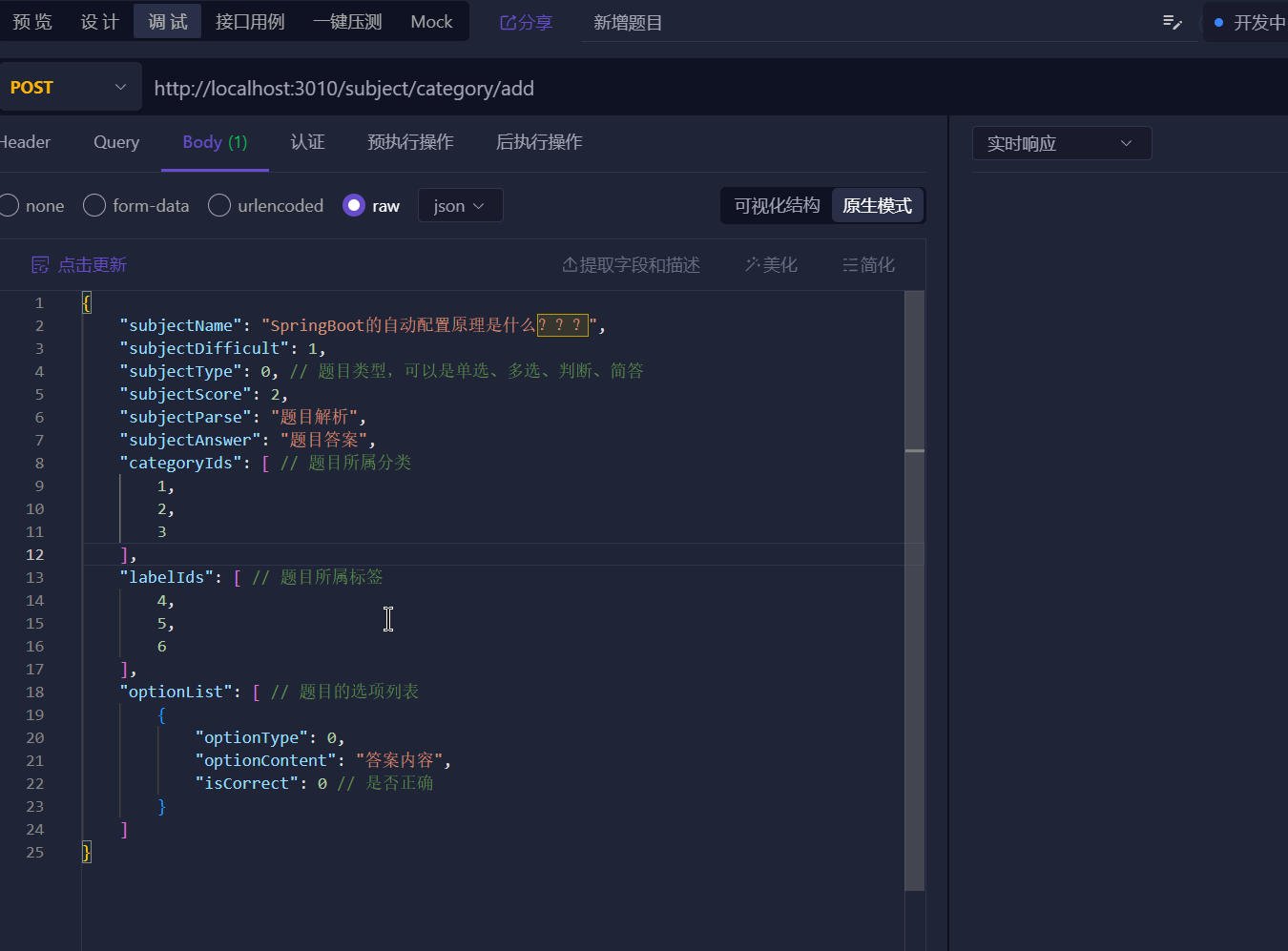The width and height of the screenshot is (1288, 951).
Task: Click the blue 开发中 status dot
Action: [x=1218, y=22]
